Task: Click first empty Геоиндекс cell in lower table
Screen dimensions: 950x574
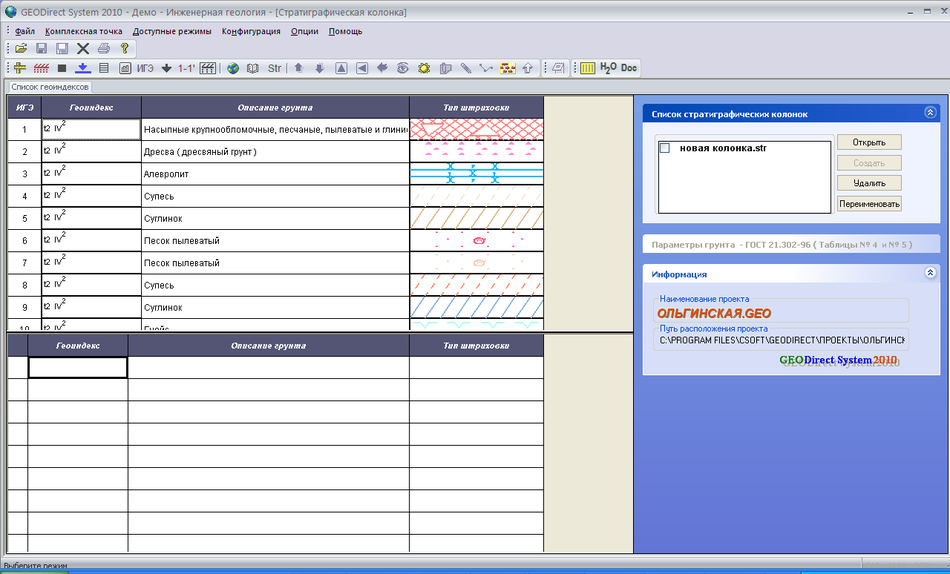Action: click(78, 367)
